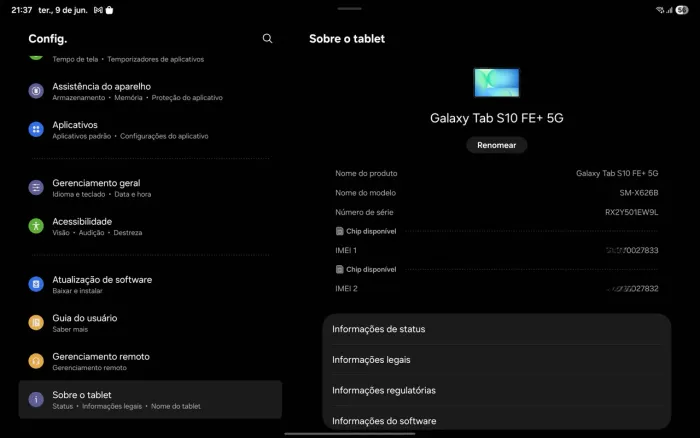Tap the SIM chip icon above IMEI 2
The height and width of the screenshot is (438, 700).
pyautogui.click(x=340, y=269)
